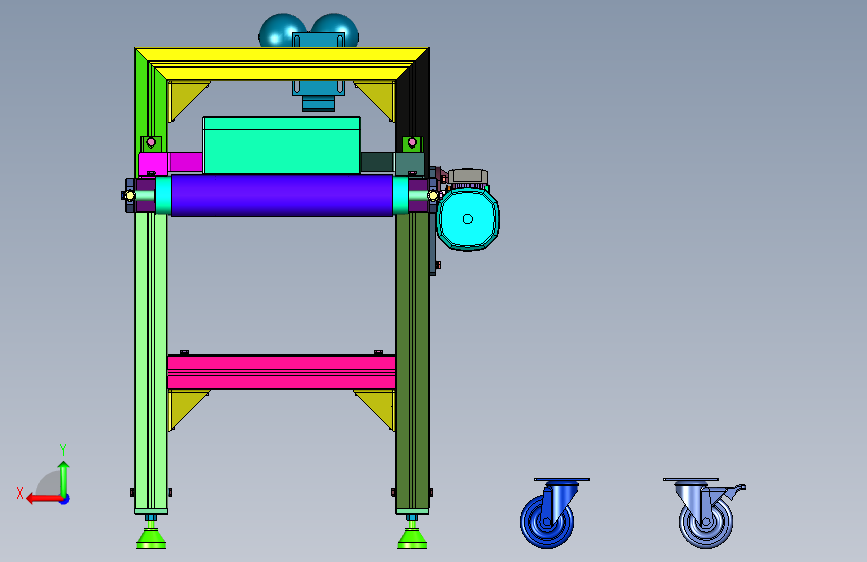
Task: Click the upper right yellow gusset bracket
Action: click(x=379, y=97)
